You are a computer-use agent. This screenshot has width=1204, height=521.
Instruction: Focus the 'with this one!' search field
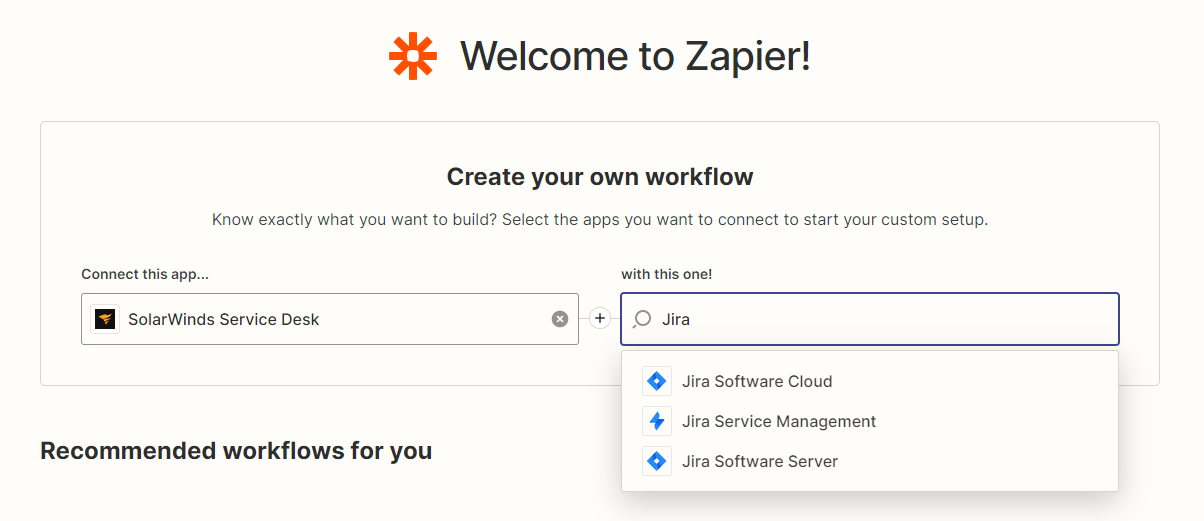(870, 319)
